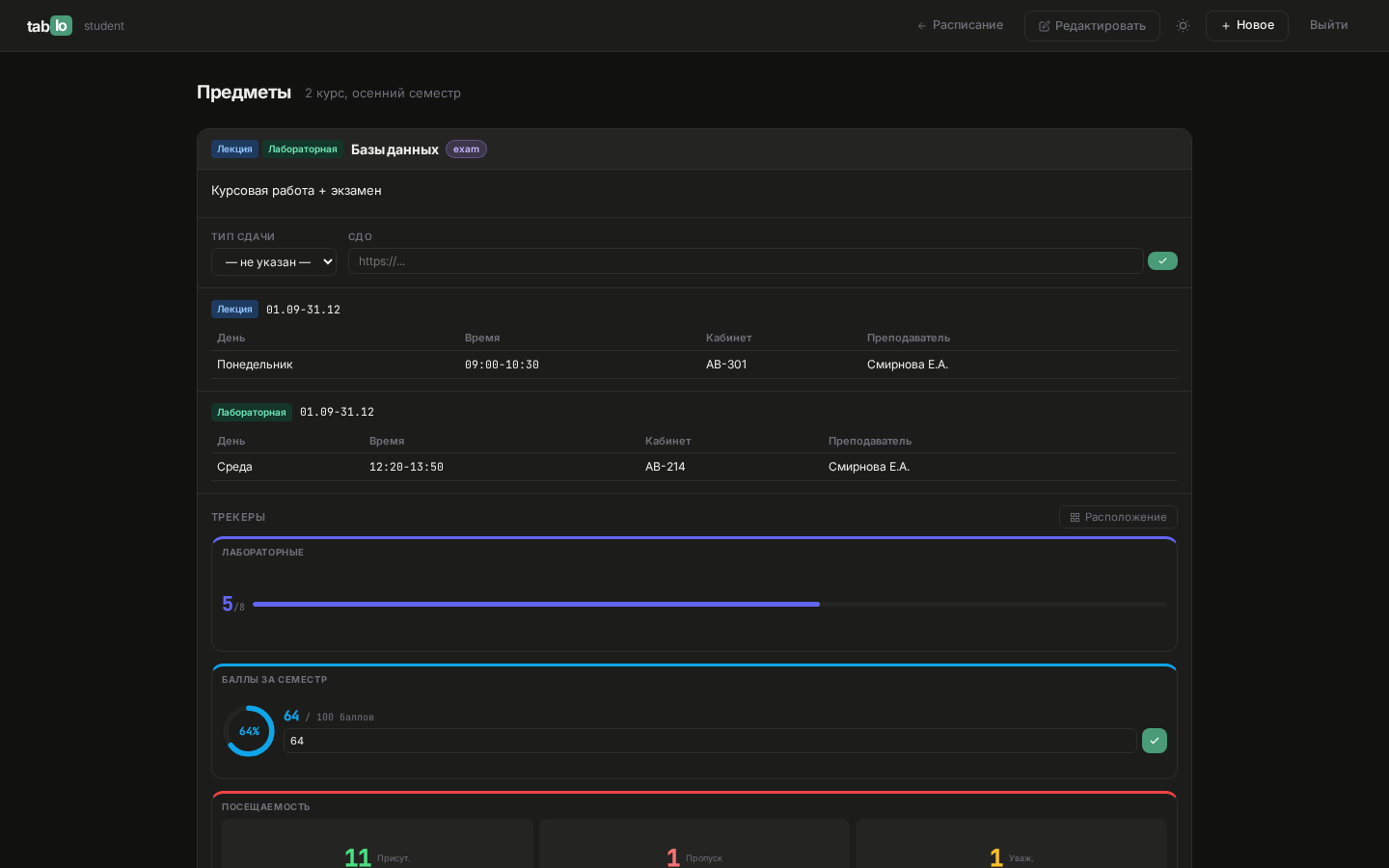Screen dimensions: 1389x868
Task: Log out using Выйти
Action: coord(1328,25)
